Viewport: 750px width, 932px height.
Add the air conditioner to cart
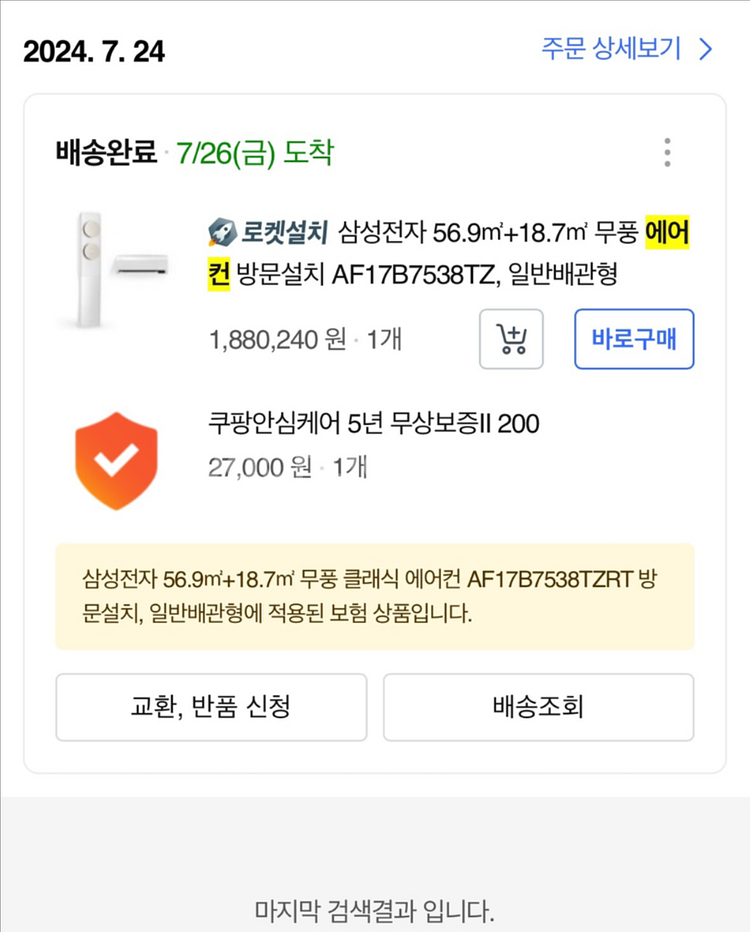point(511,340)
